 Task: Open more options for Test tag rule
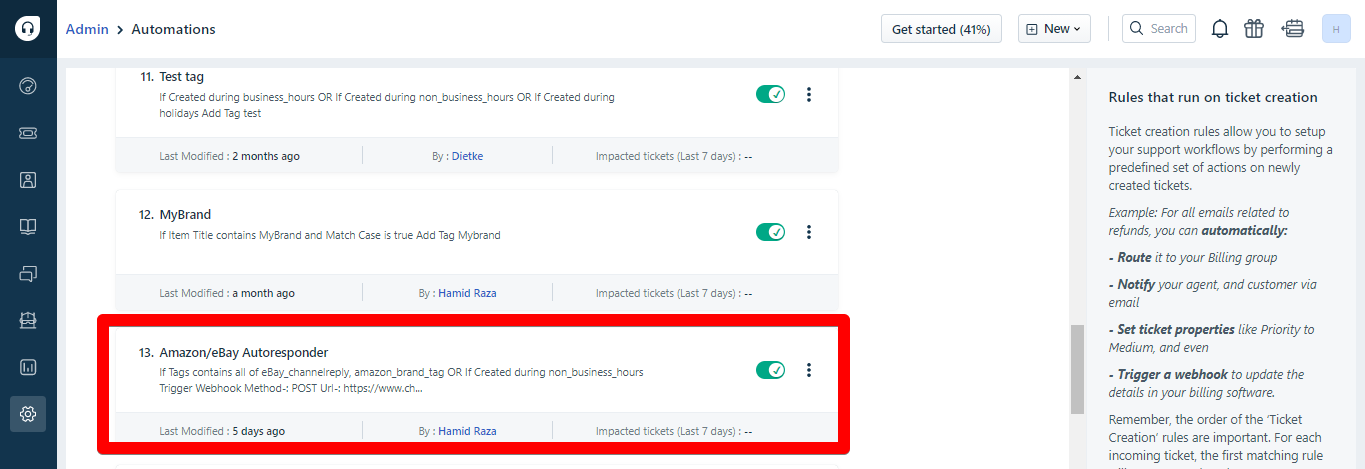click(x=809, y=94)
